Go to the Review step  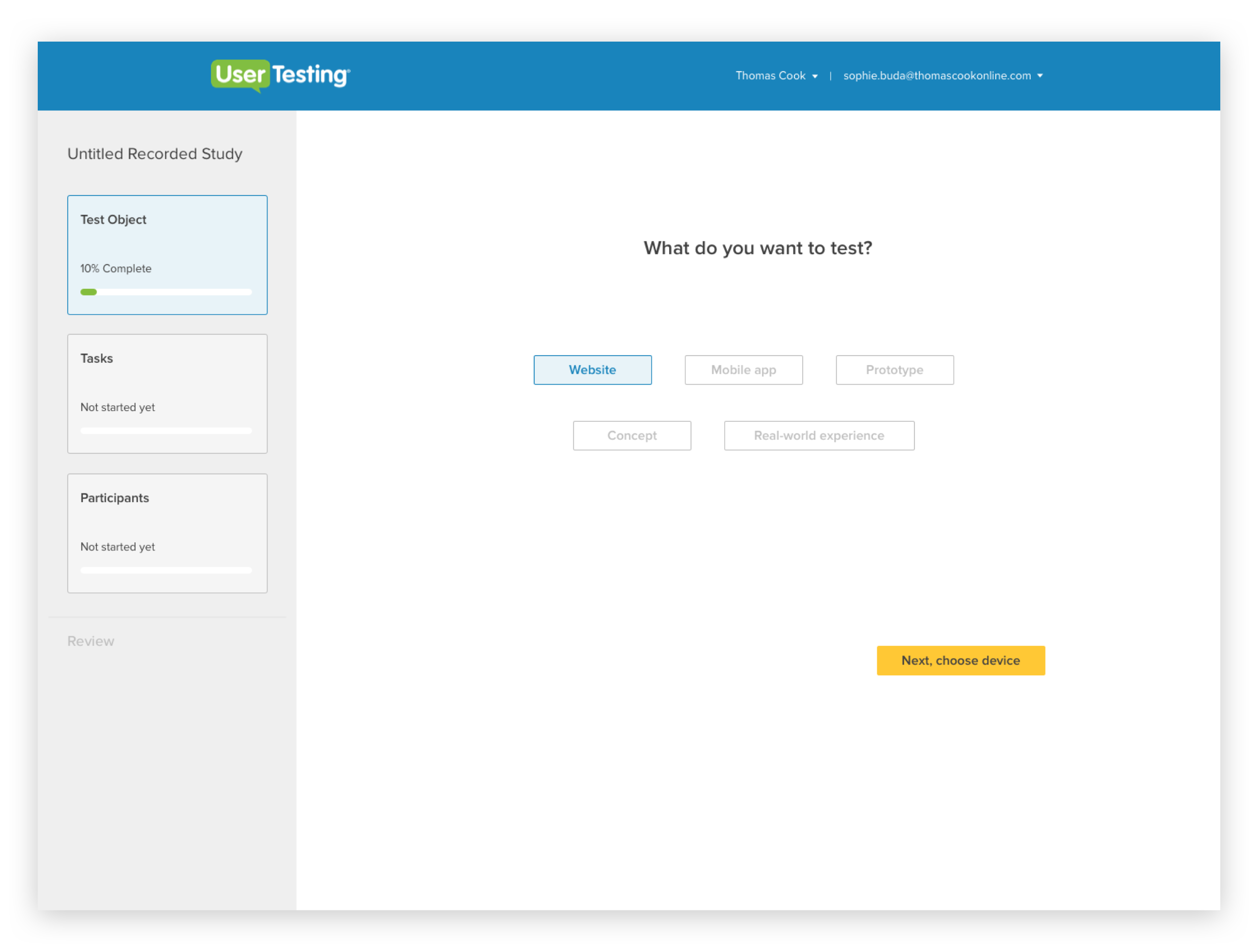pos(91,641)
